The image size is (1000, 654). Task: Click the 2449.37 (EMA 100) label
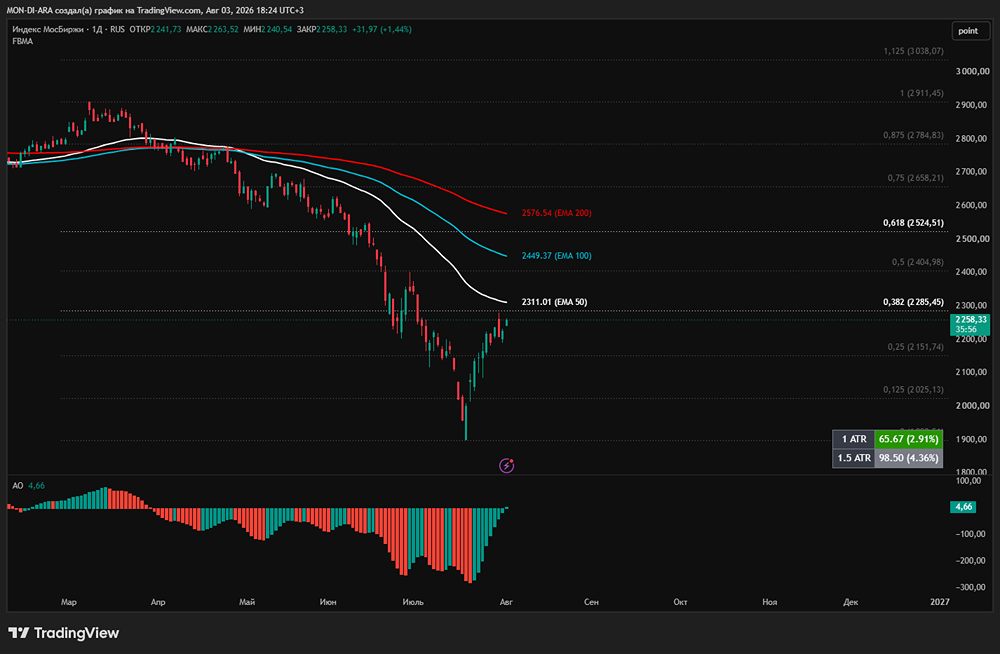[556, 256]
